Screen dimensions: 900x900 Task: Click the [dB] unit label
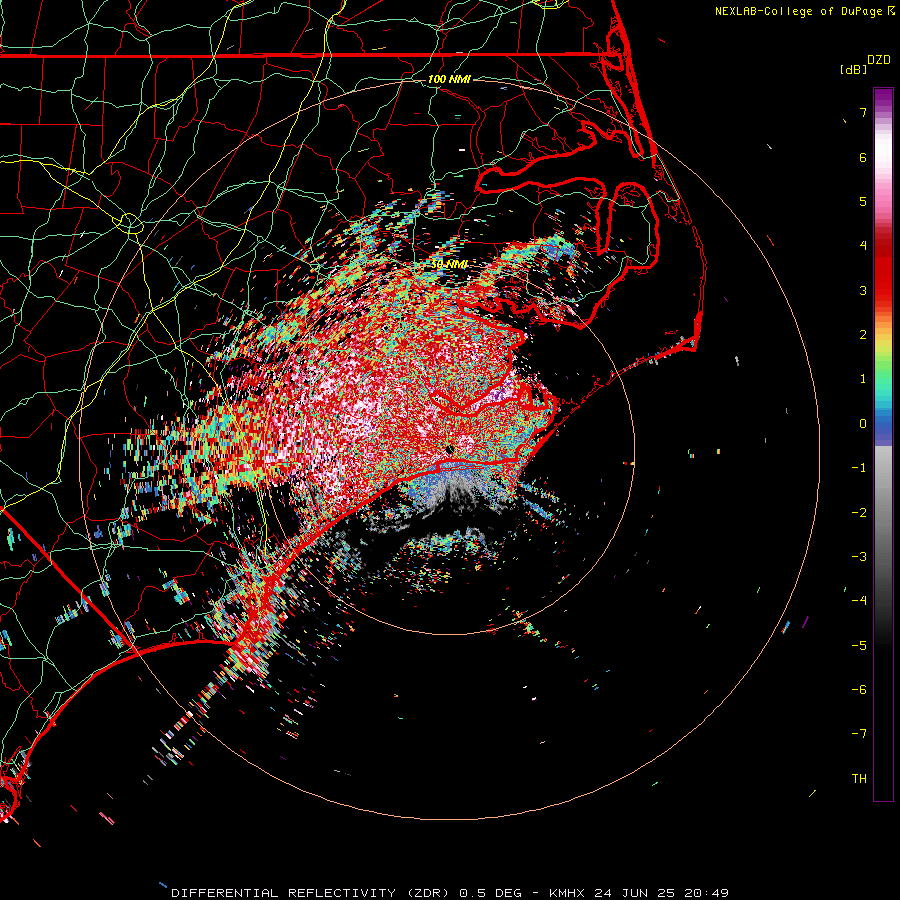pyautogui.click(x=853, y=69)
